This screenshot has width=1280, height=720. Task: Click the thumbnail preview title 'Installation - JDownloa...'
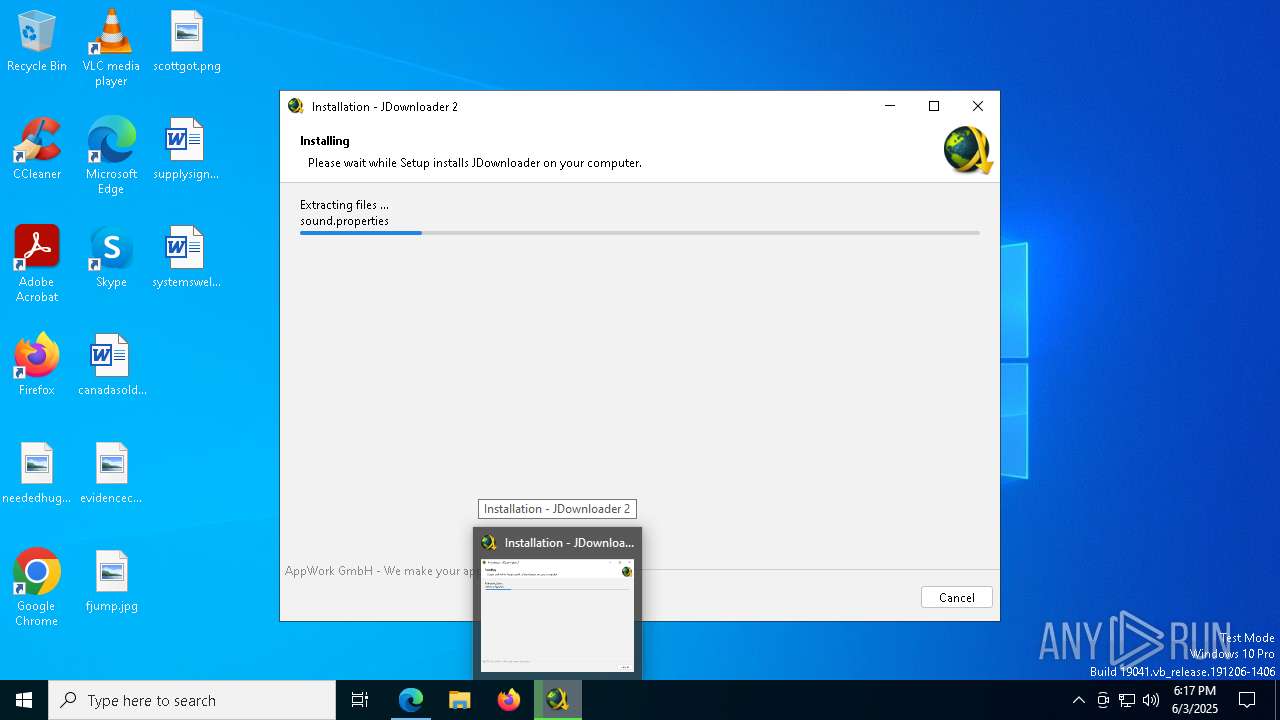(569, 543)
